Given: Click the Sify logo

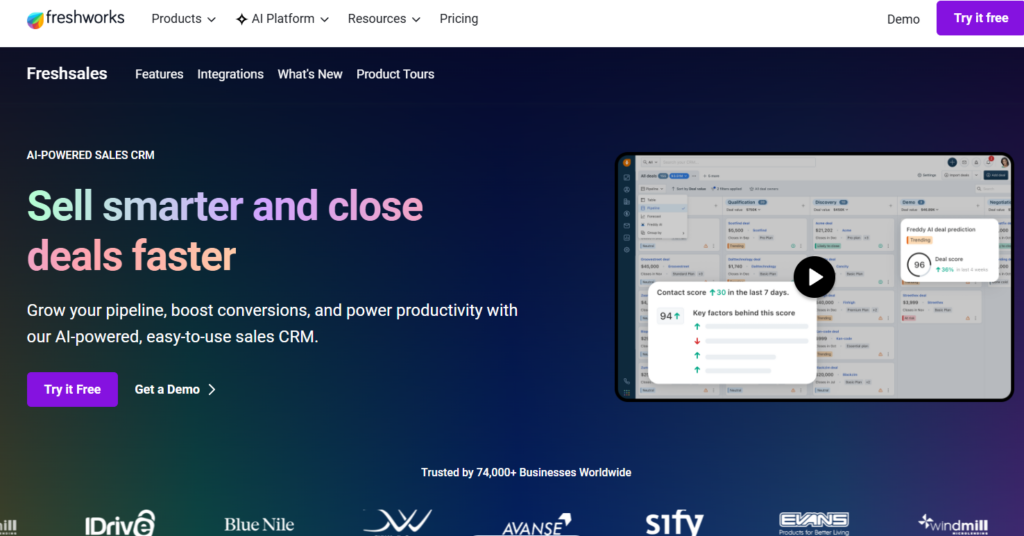Looking at the screenshot, I should 675,523.
